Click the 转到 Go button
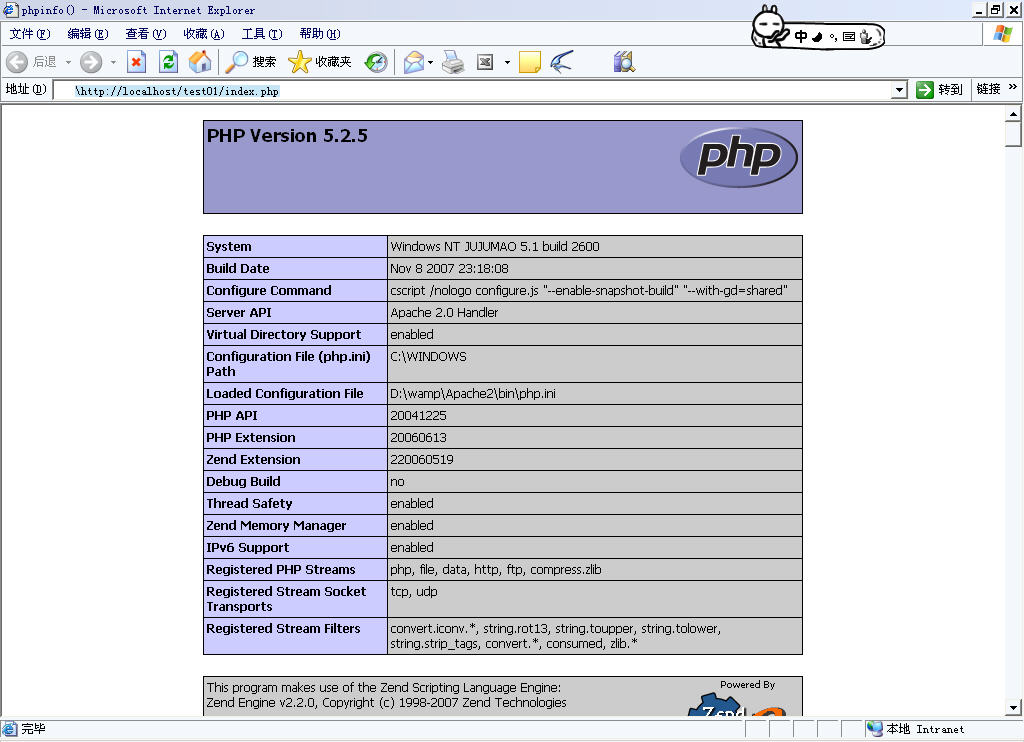1024x742 pixels. (x=940, y=89)
